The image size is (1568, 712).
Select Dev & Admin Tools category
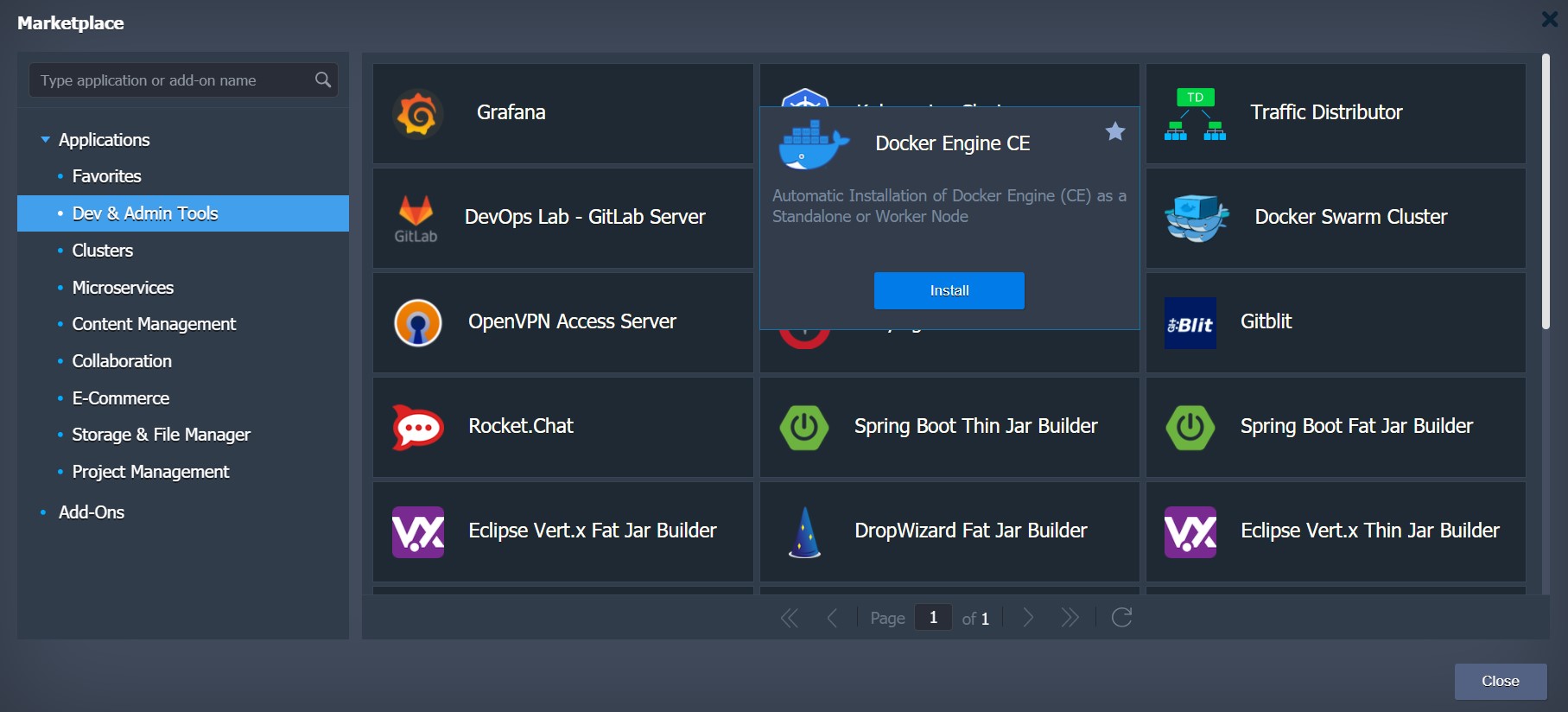tap(183, 213)
